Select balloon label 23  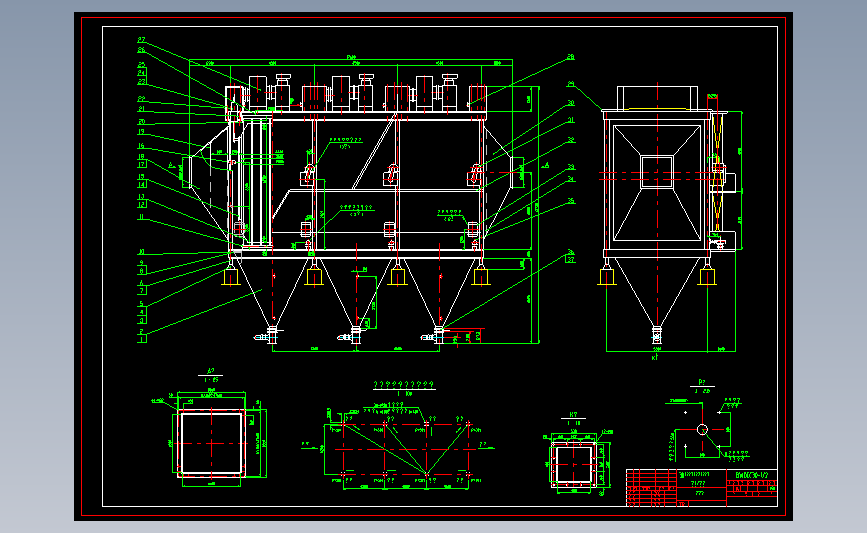142,81
